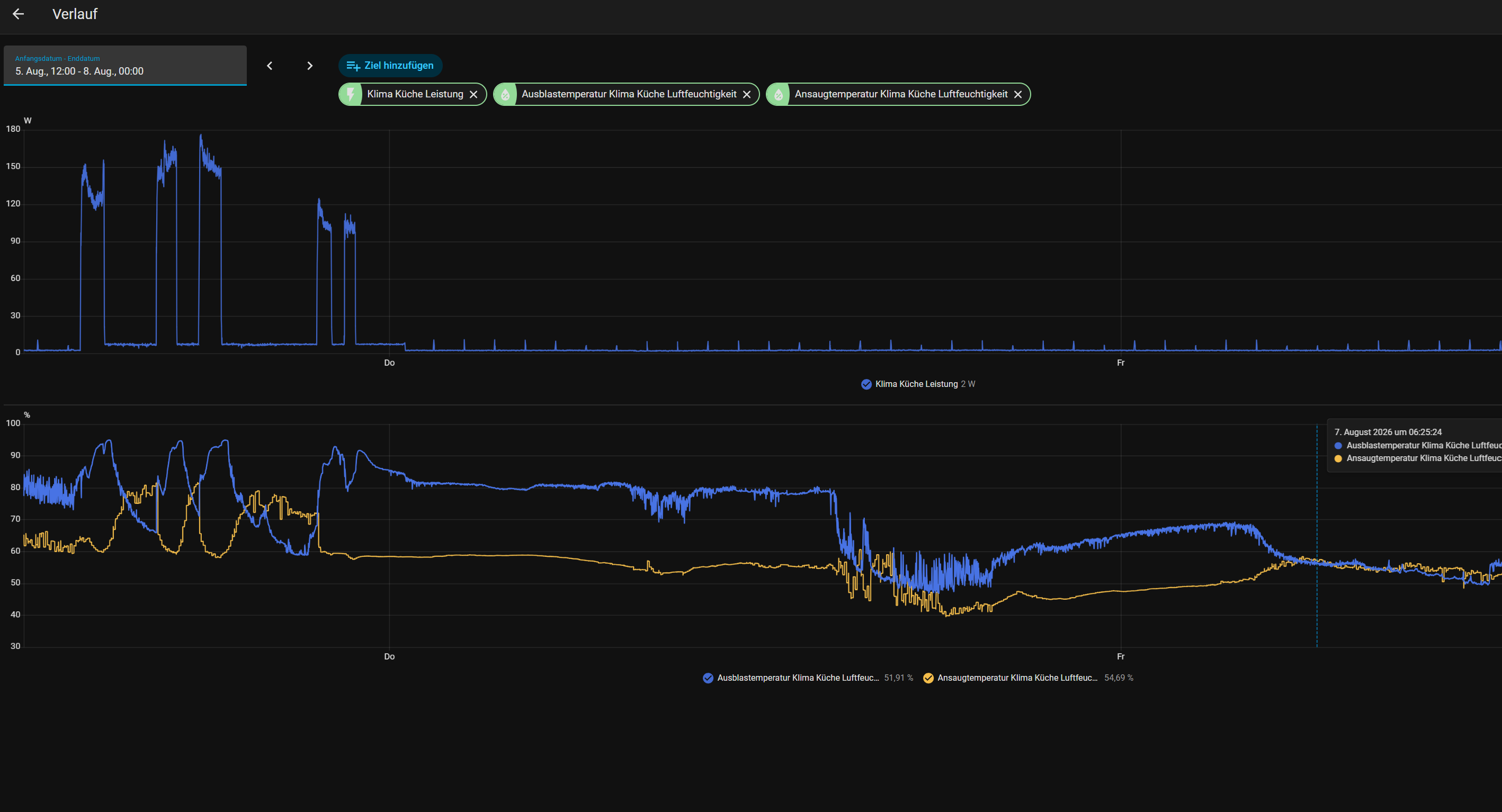Go back using the arrow beside Verlauf

click(x=18, y=14)
